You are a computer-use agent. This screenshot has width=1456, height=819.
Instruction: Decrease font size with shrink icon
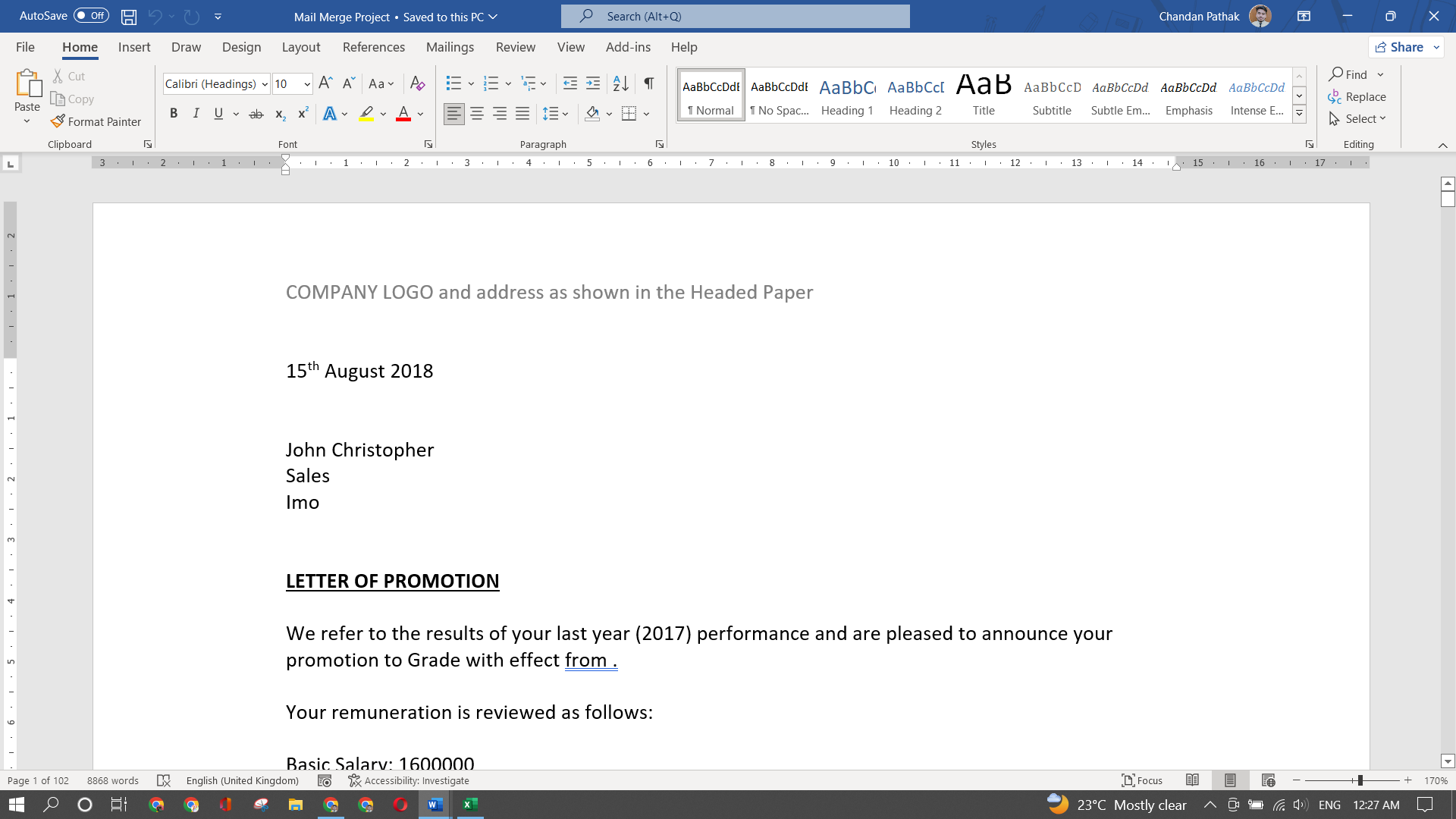pyautogui.click(x=348, y=83)
